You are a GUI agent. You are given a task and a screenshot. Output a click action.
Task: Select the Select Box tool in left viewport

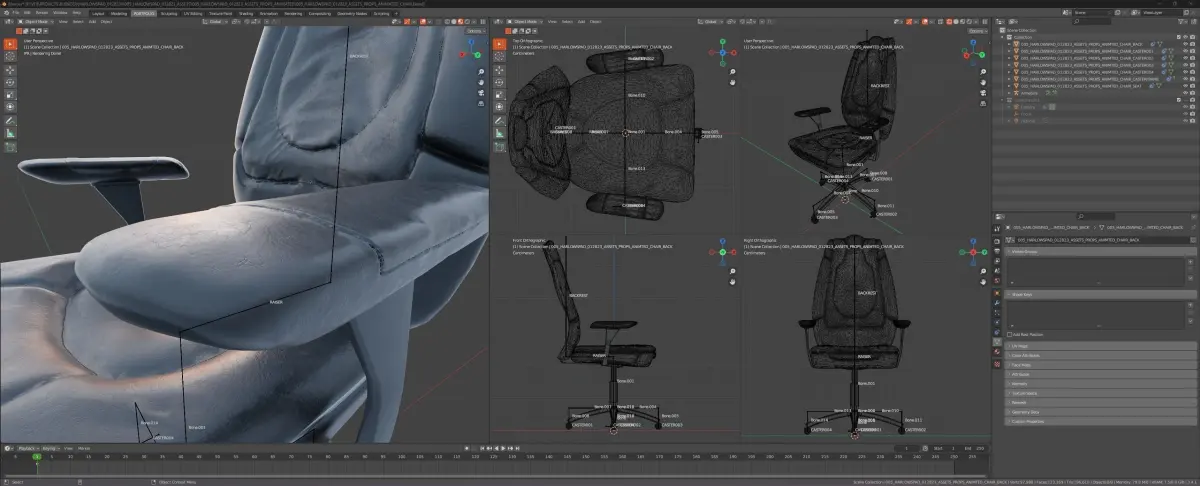click(x=10, y=44)
